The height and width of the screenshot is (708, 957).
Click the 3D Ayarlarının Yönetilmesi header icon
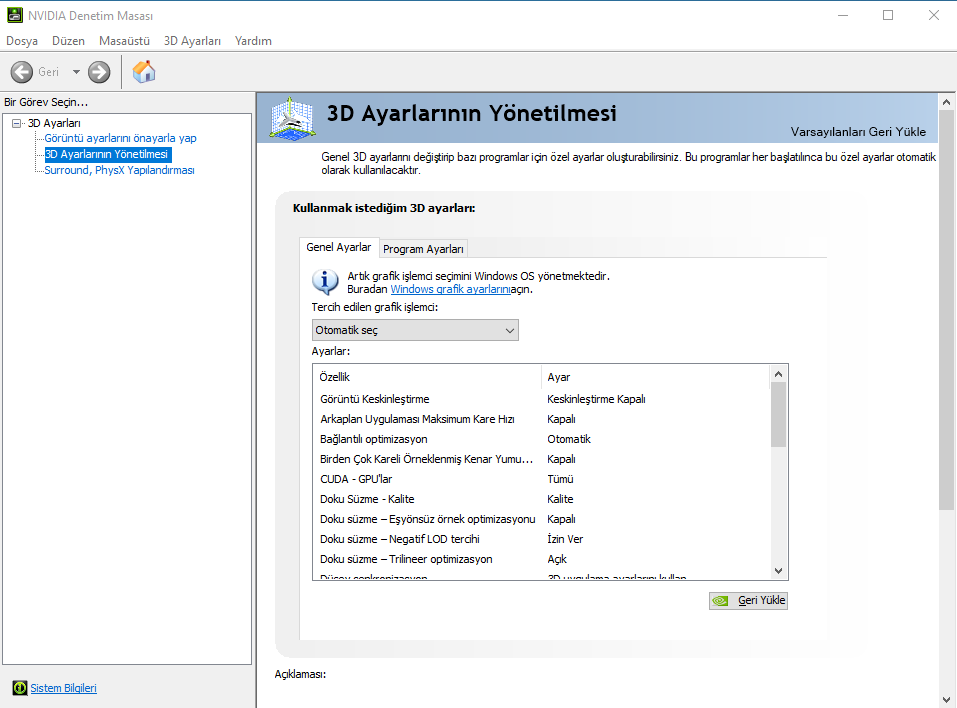293,118
